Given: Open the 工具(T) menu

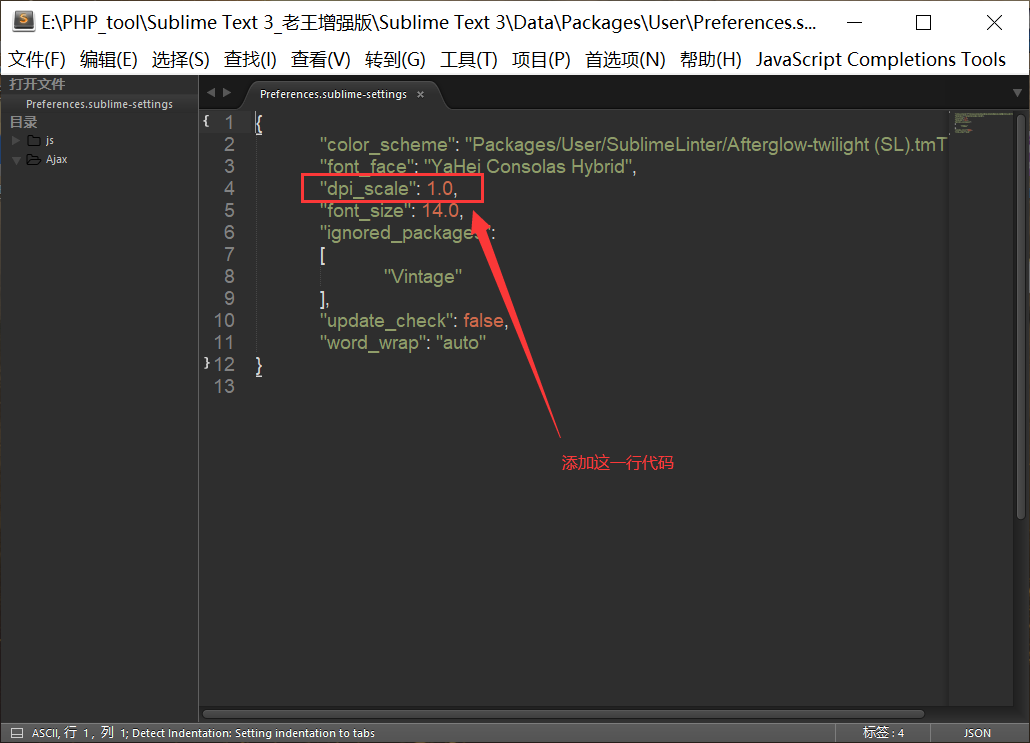Looking at the screenshot, I should click(x=468, y=60).
